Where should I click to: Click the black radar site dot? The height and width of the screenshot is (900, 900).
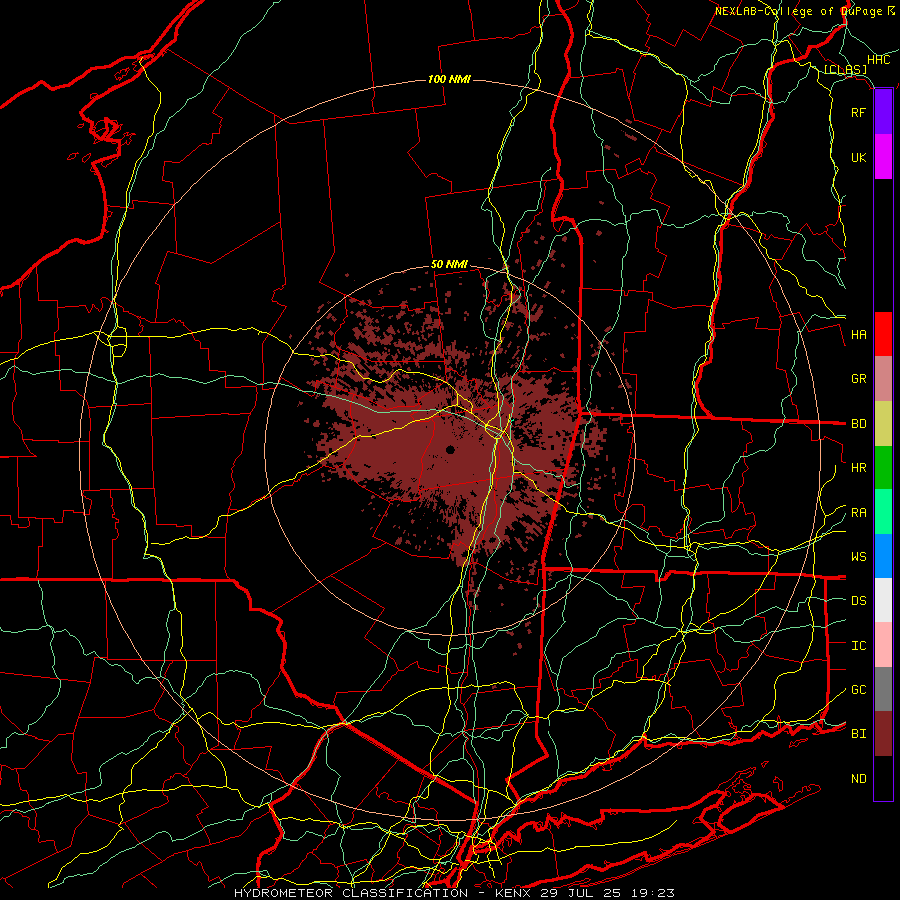(450, 449)
